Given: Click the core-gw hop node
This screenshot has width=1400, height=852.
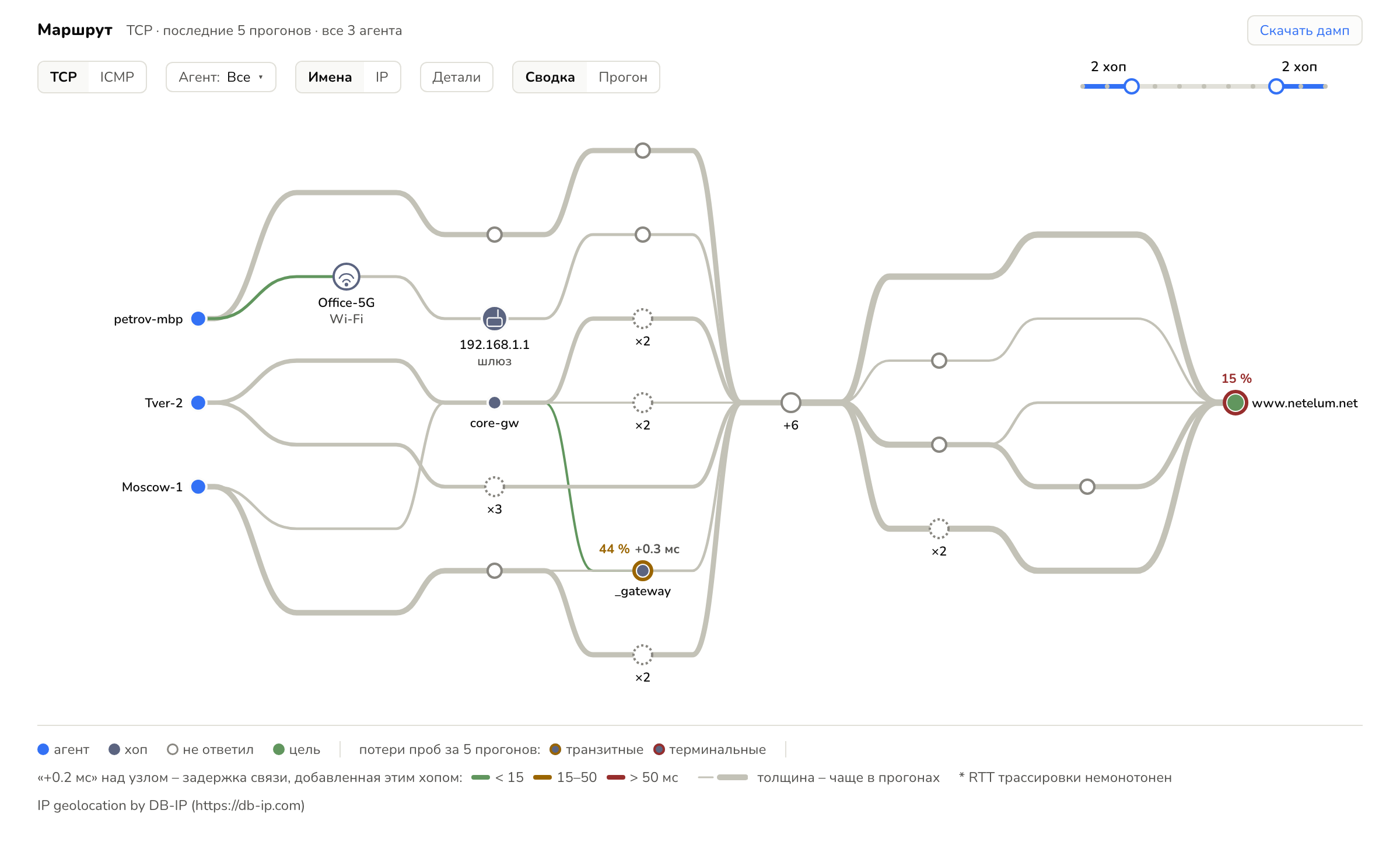Looking at the screenshot, I should click(x=495, y=403).
